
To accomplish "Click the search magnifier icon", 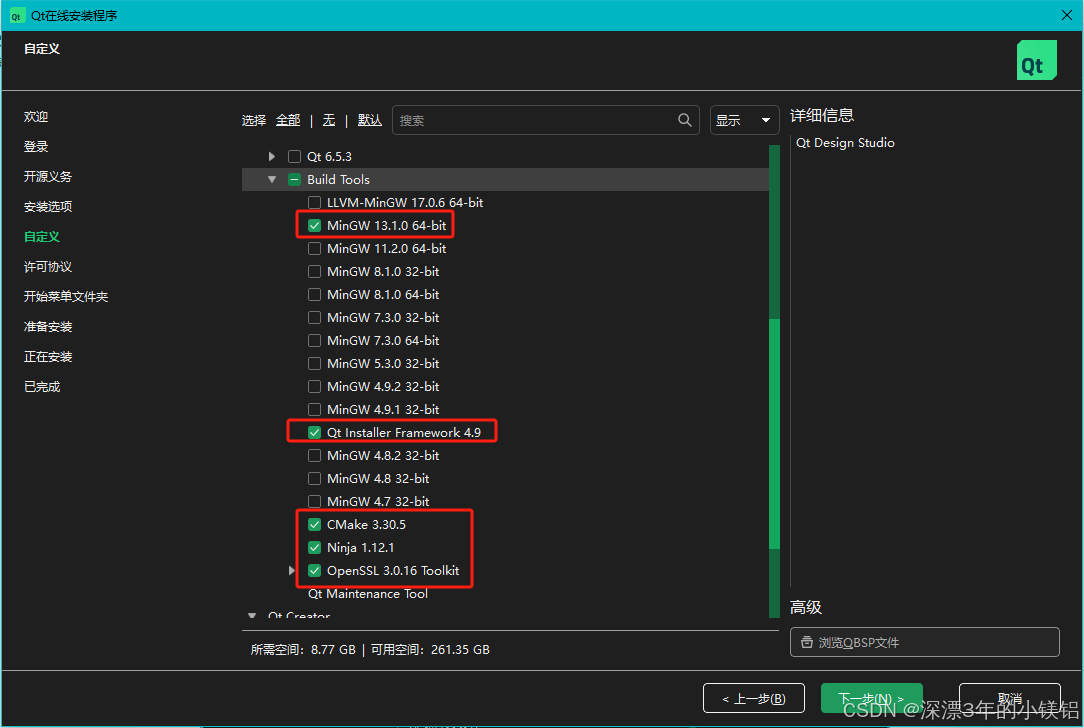I will coord(684,120).
